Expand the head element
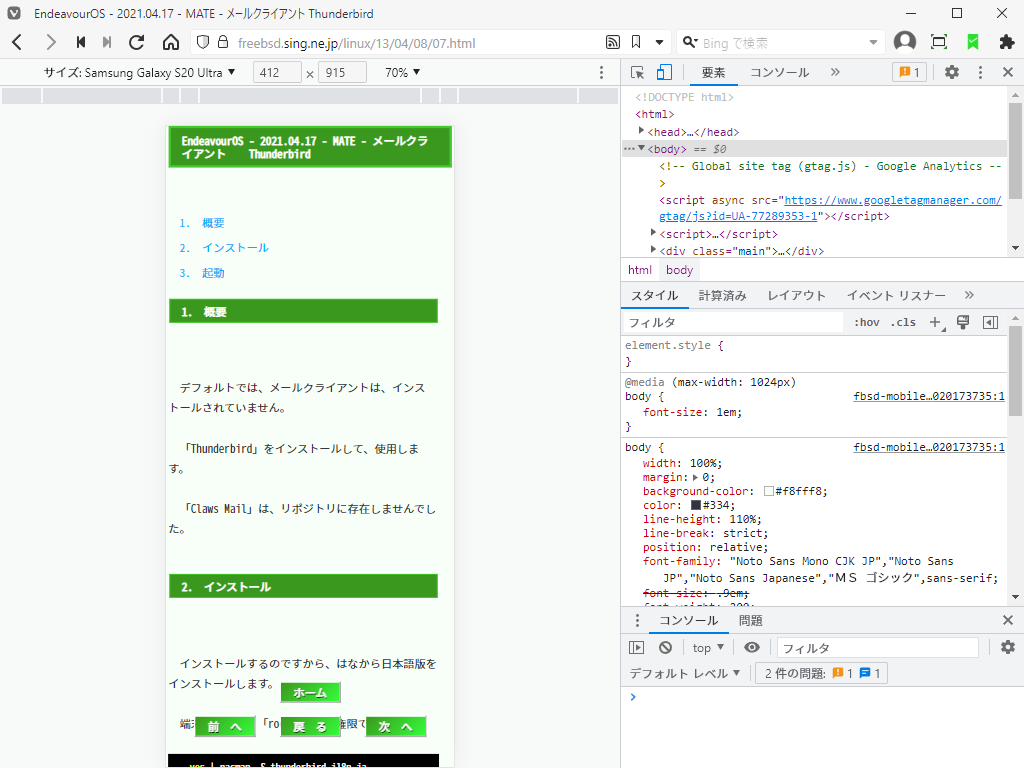Screen dimensions: 1024x768 pos(641,131)
